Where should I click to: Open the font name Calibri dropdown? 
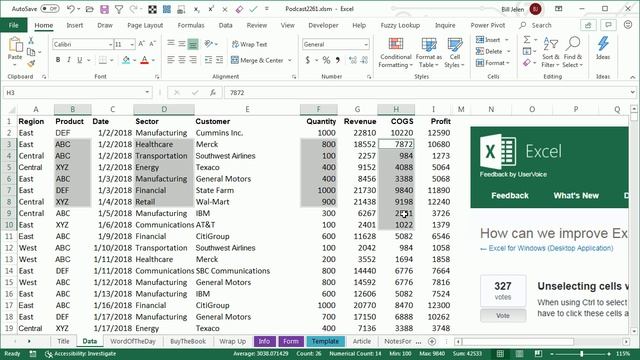[x=110, y=44]
